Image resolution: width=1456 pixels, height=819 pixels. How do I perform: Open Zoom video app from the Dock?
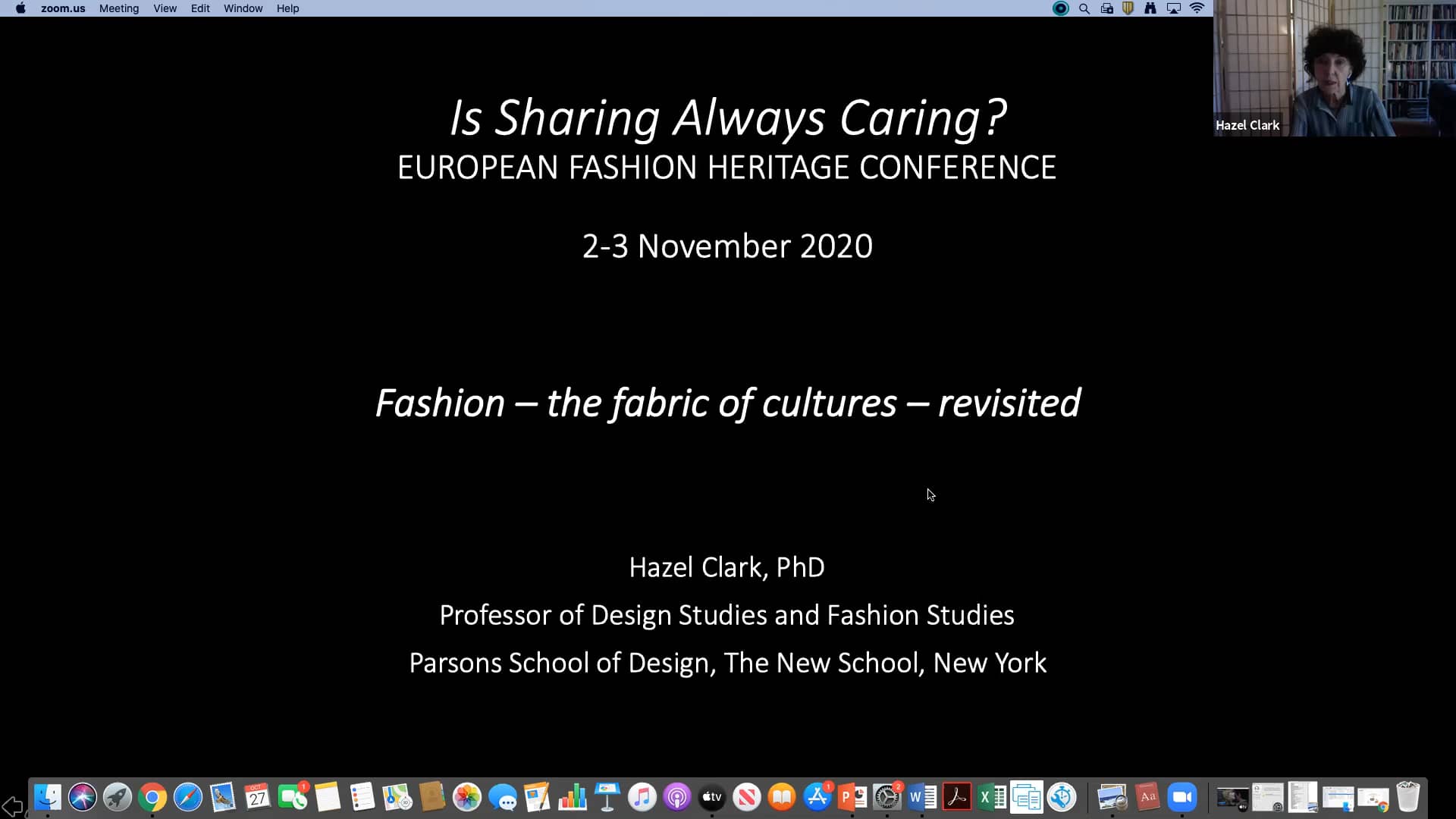pyautogui.click(x=1182, y=797)
